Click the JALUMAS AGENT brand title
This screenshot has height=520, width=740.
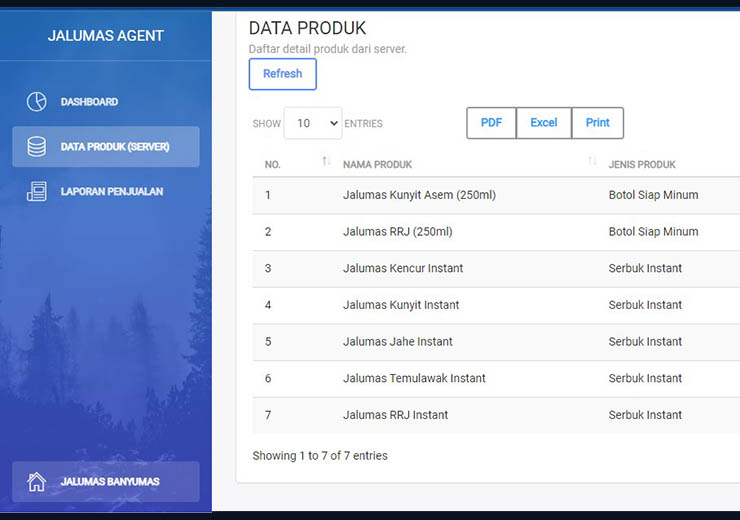[x=106, y=36]
